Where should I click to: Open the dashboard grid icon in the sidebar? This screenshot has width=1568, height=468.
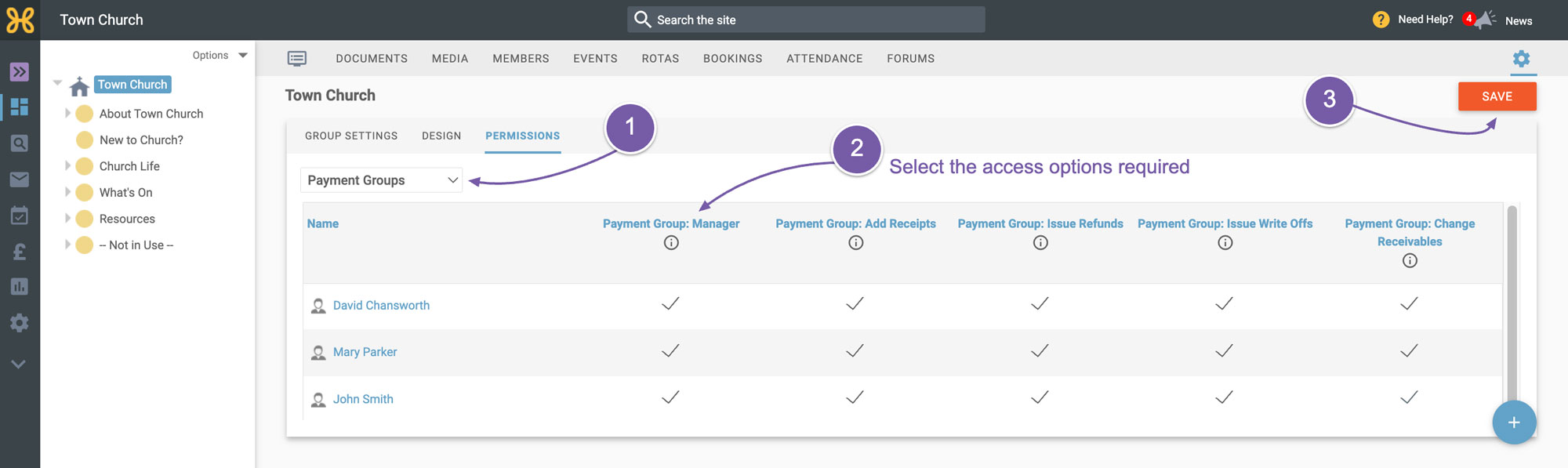pyautogui.click(x=20, y=107)
